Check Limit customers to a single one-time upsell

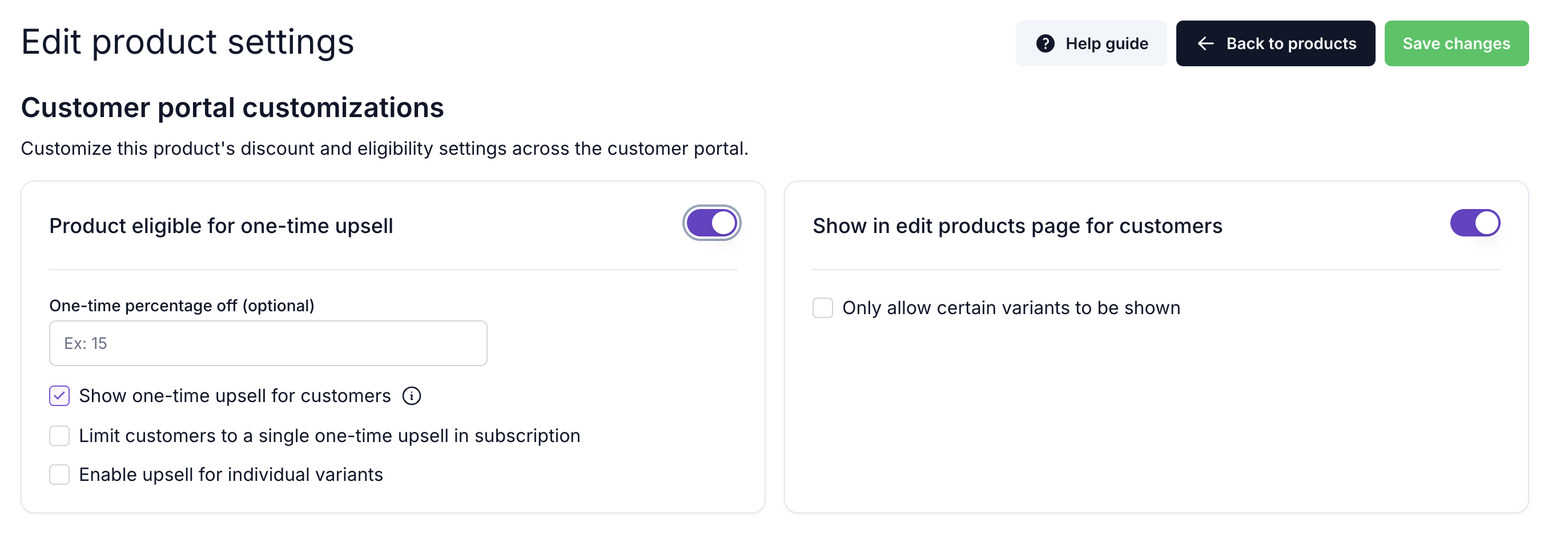(x=59, y=436)
